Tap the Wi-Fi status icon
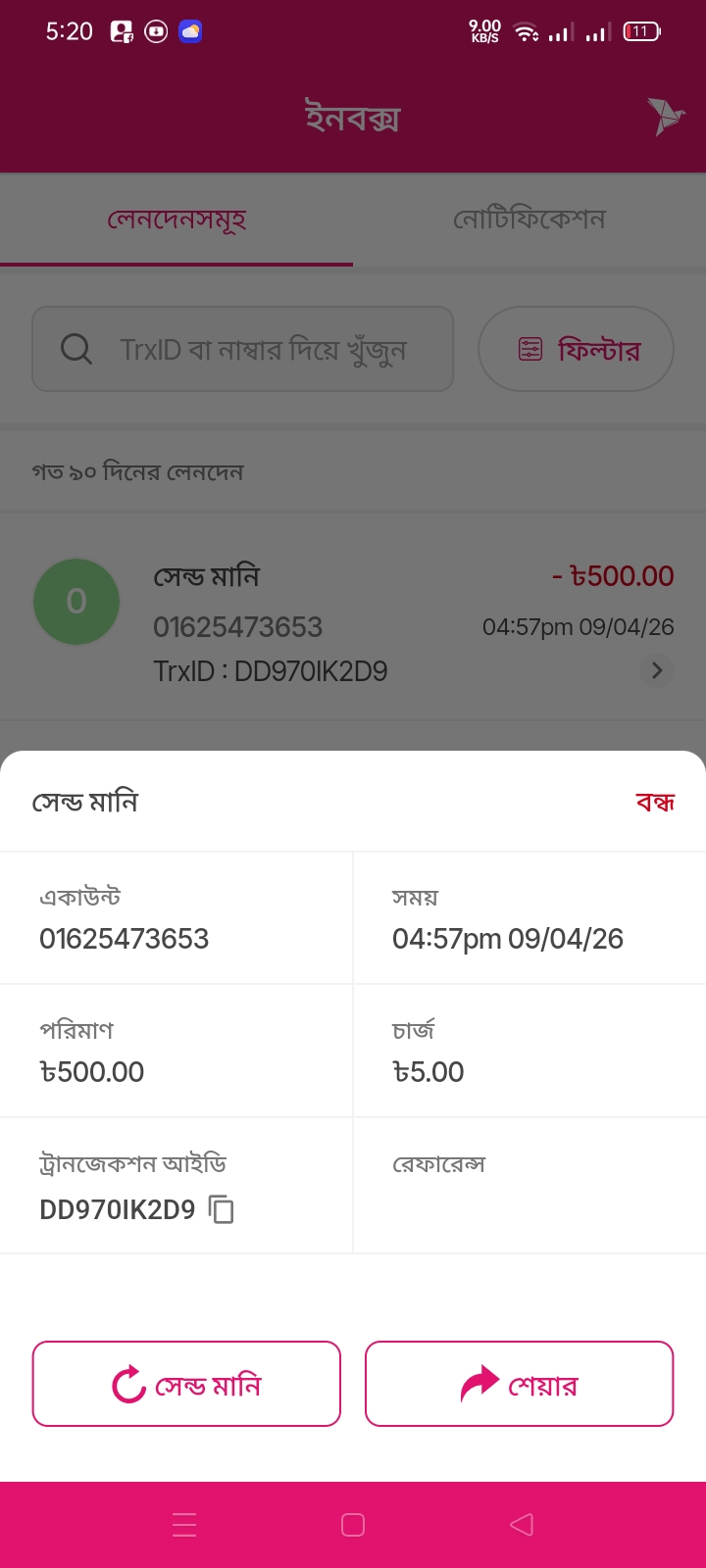This screenshot has width=706, height=1568. click(527, 32)
